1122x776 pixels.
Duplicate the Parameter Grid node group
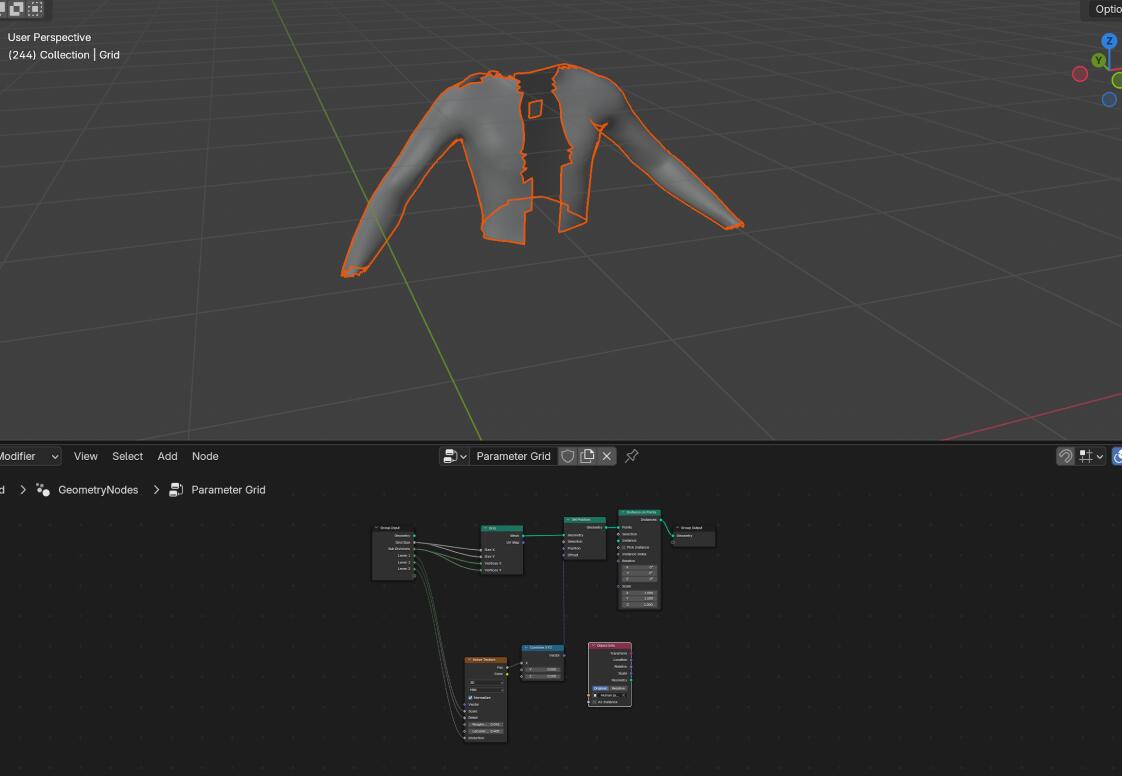(x=587, y=456)
